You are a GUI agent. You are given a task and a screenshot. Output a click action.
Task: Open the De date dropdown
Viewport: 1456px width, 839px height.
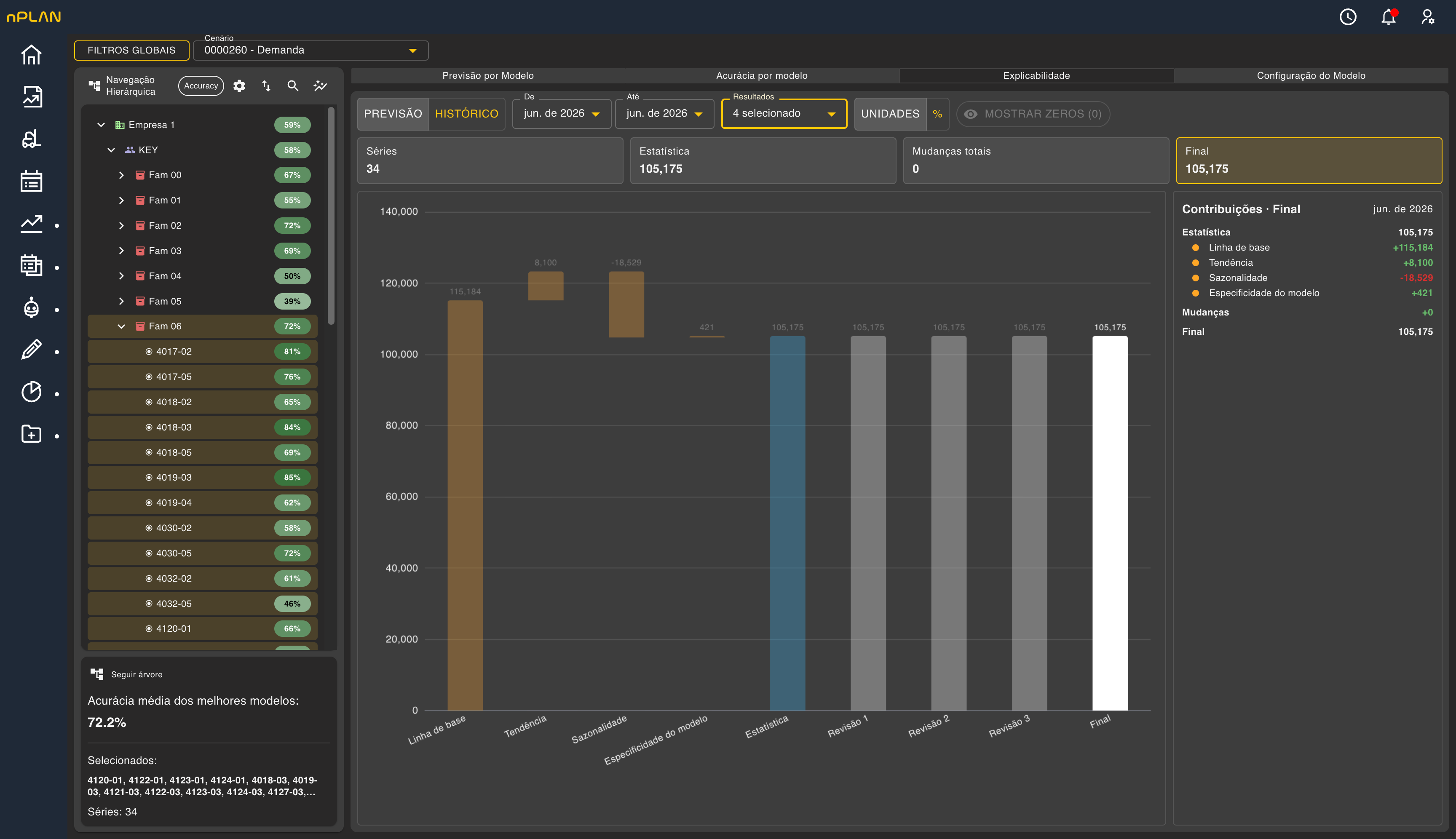(562, 114)
